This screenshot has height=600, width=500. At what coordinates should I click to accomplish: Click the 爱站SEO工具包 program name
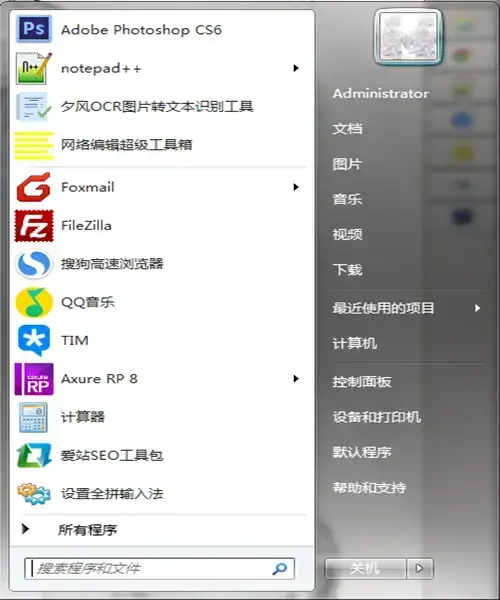tap(112, 455)
